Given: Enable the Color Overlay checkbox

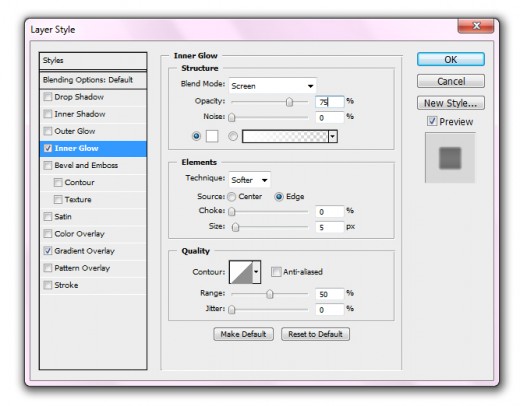Looking at the screenshot, I should (48, 234).
